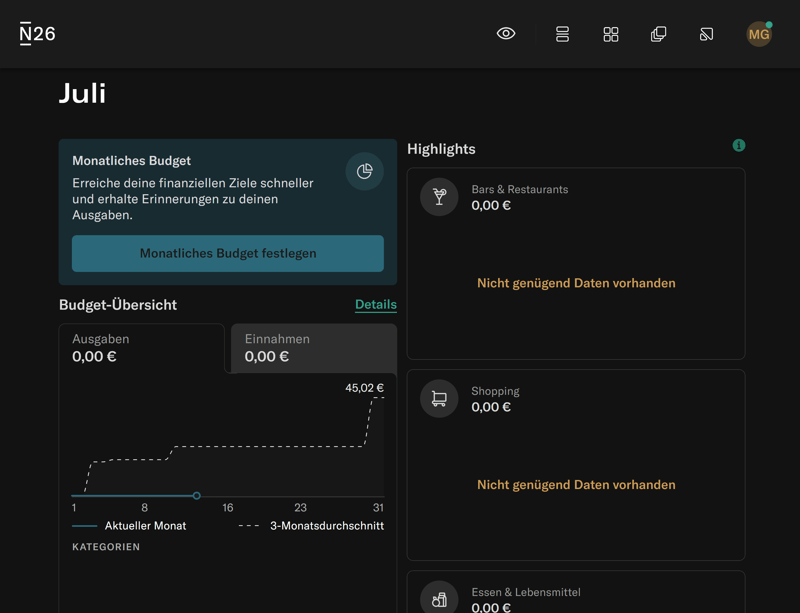Click the overlapping cards icon in header
The image size is (800, 613).
point(658,34)
